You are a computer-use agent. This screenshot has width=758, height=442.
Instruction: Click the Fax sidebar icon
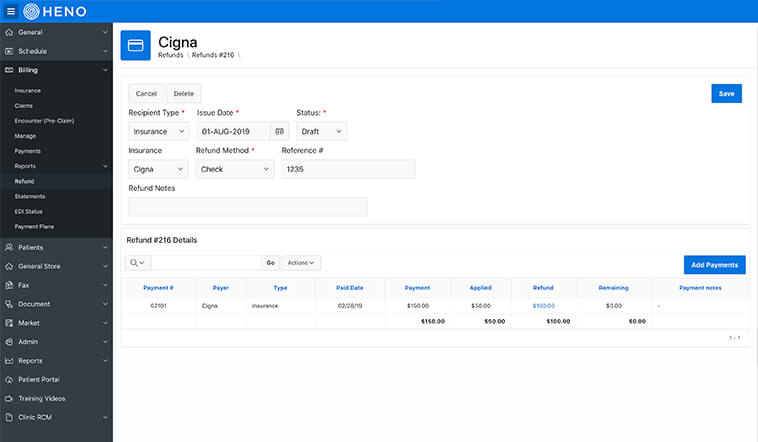coord(9,285)
